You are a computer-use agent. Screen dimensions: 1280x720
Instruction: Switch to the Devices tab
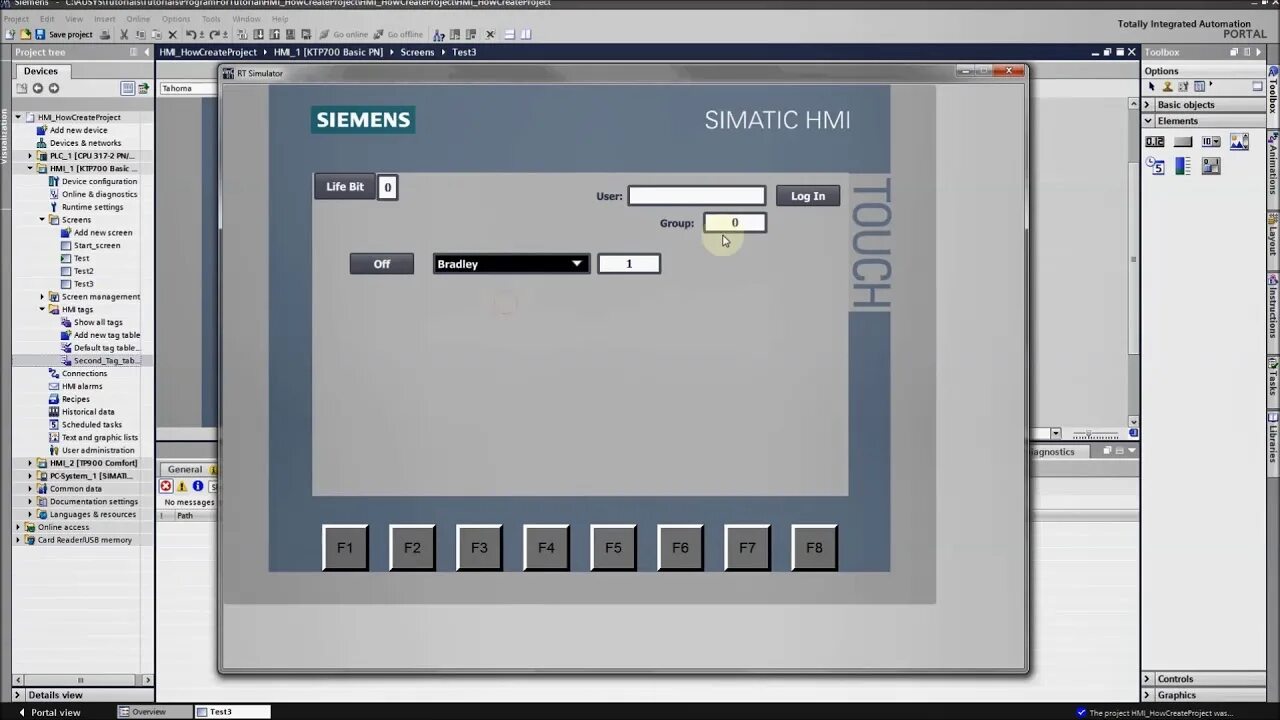click(41, 71)
